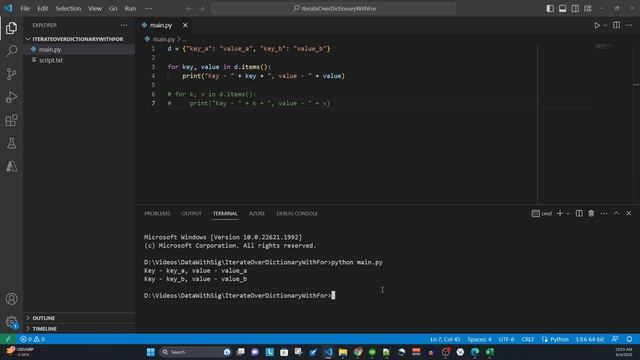Open run button dropdown arrow
640x360 pixels.
pyautogui.click(x=605, y=25)
